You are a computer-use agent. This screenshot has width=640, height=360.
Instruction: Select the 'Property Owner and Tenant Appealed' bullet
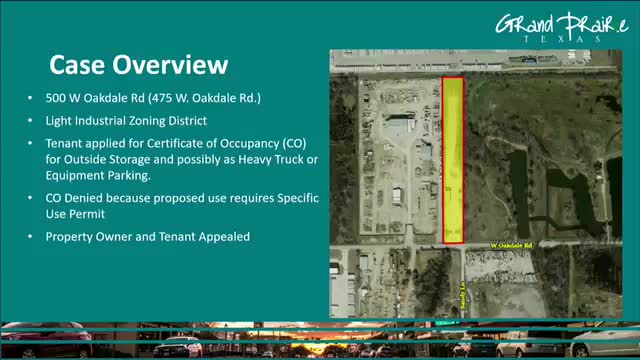pos(148,237)
